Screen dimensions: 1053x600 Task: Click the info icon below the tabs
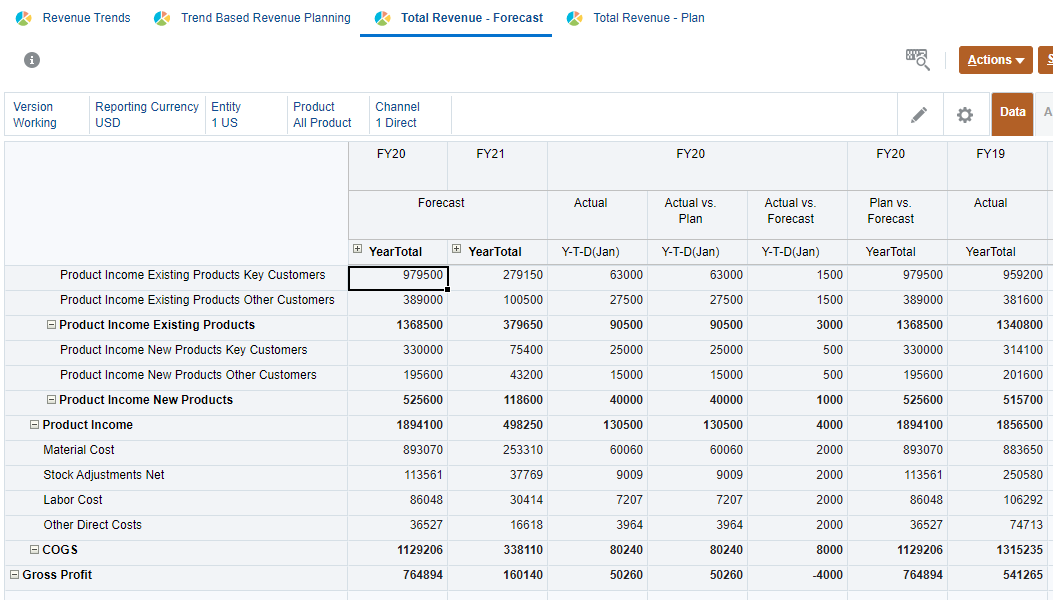coord(32,60)
